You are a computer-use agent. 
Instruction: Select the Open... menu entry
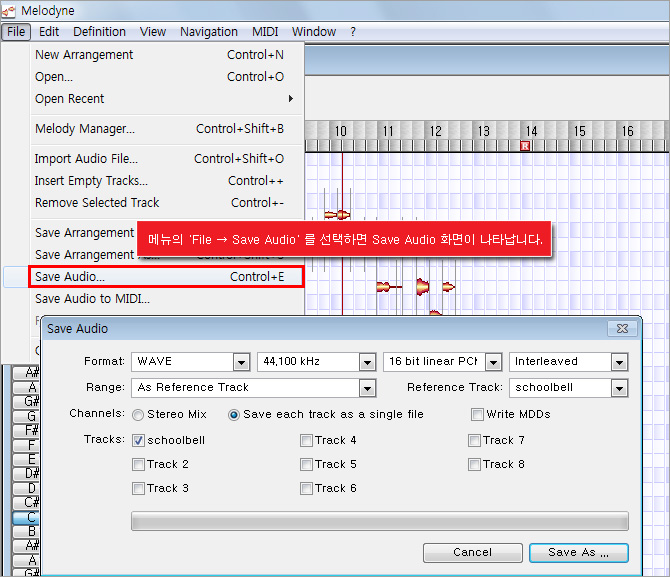click(159, 77)
